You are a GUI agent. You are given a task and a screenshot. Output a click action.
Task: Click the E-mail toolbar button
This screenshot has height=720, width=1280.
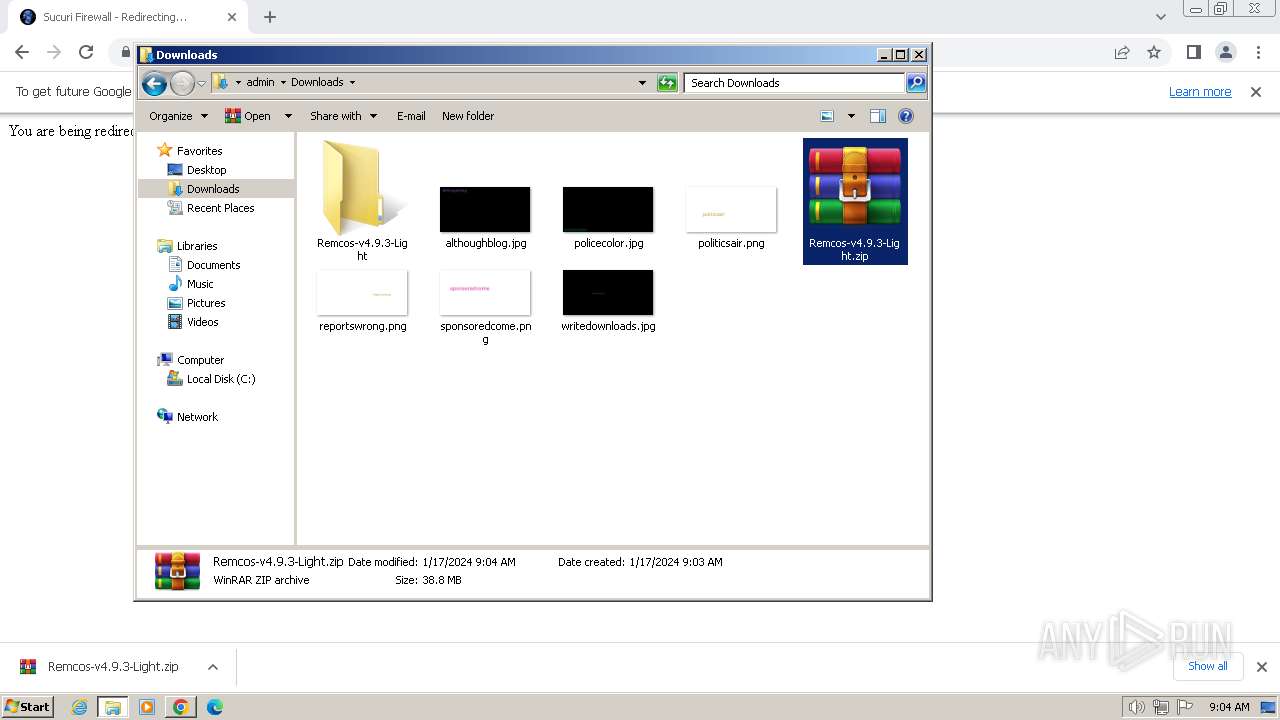coord(411,116)
